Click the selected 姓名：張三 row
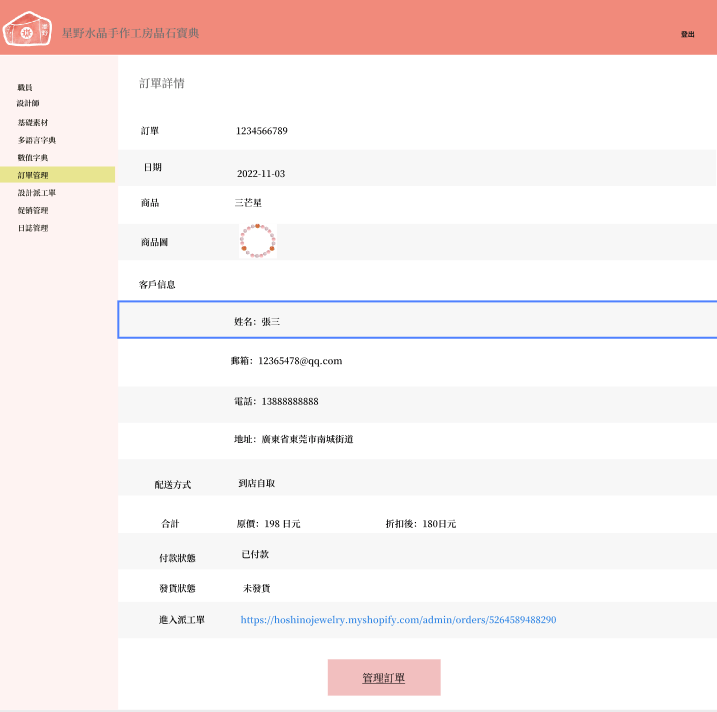The image size is (717, 712). tap(417, 321)
